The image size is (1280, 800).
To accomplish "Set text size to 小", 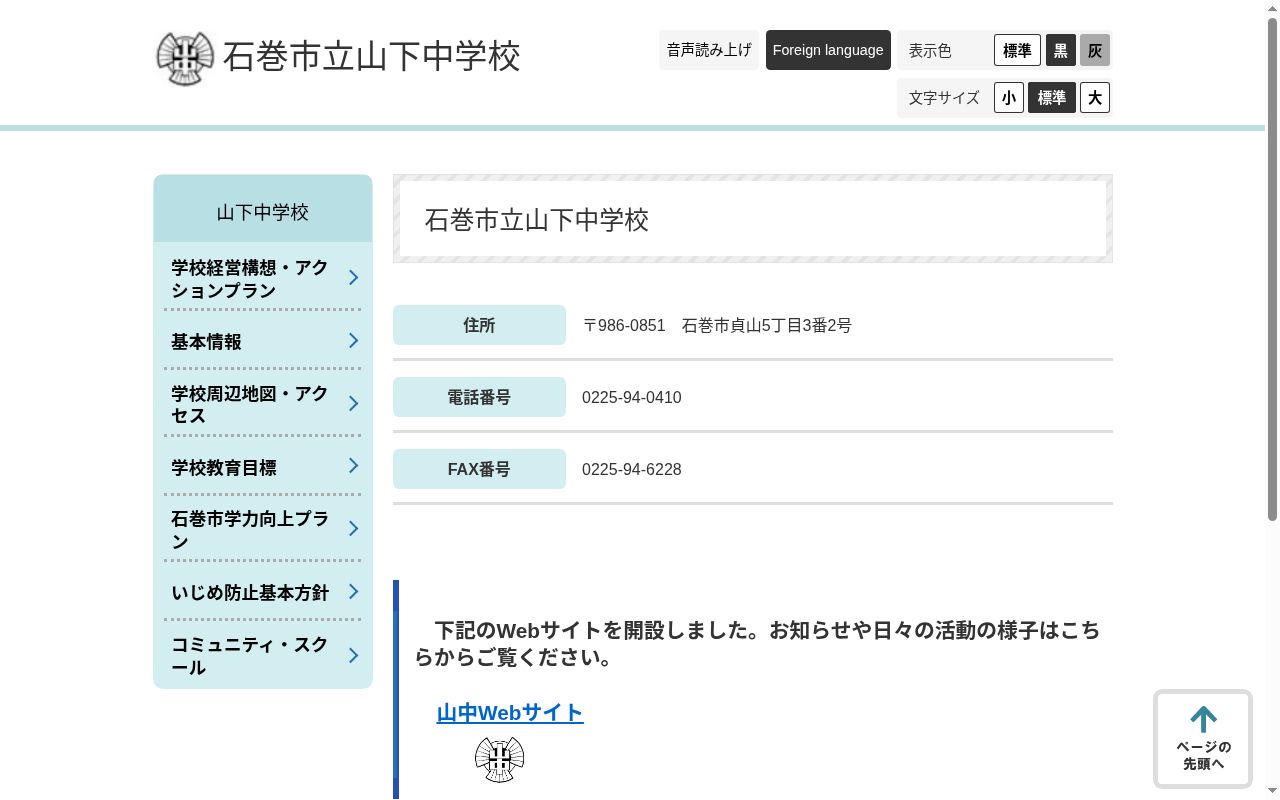I will [1009, 97].
